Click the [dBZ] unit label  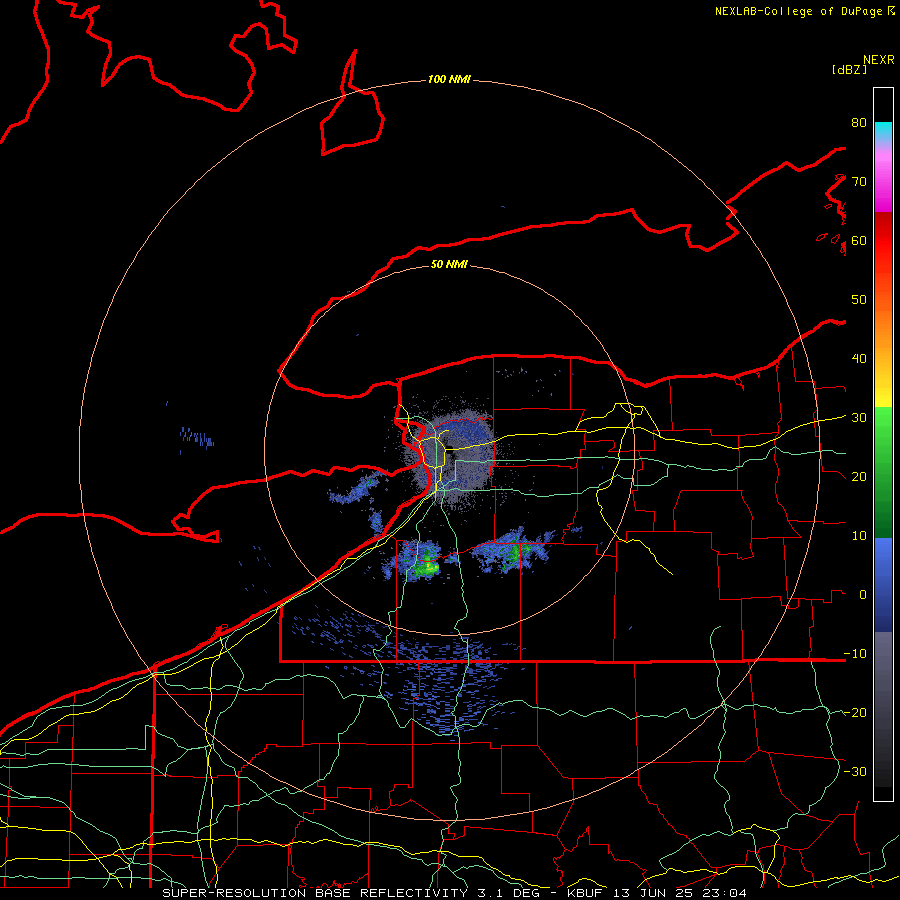849,70
